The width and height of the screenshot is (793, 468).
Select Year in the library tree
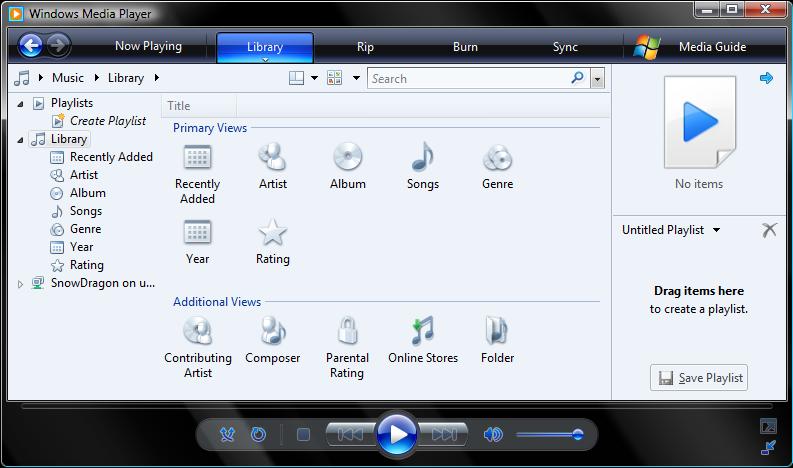click(x=81, y=247)
